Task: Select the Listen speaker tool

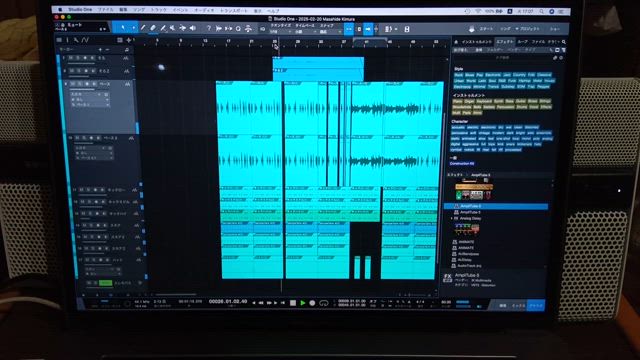Action: (x=193, y=28)
